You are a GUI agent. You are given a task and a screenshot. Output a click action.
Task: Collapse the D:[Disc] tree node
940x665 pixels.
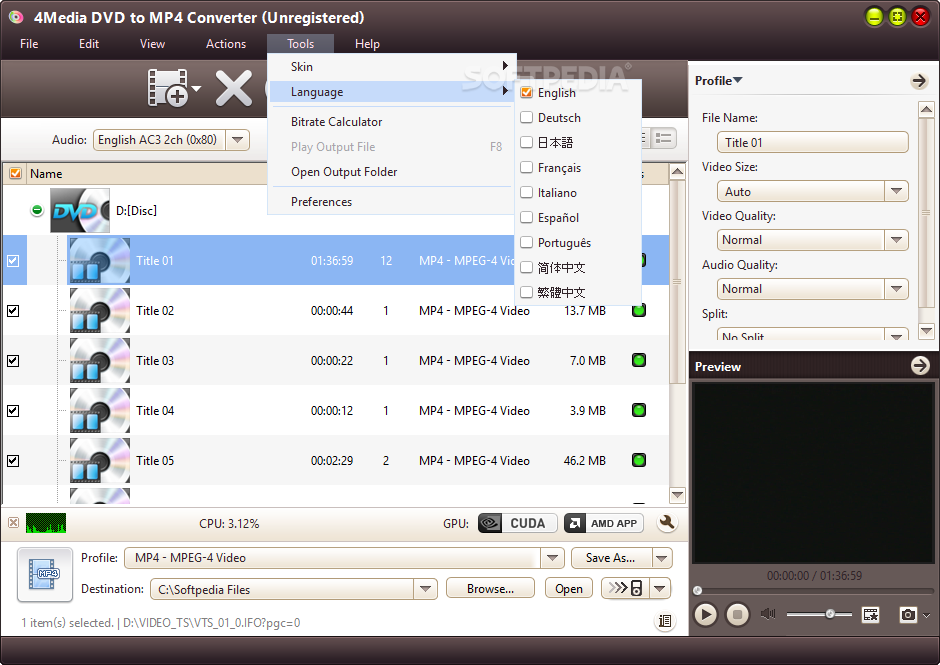point(37,210)
